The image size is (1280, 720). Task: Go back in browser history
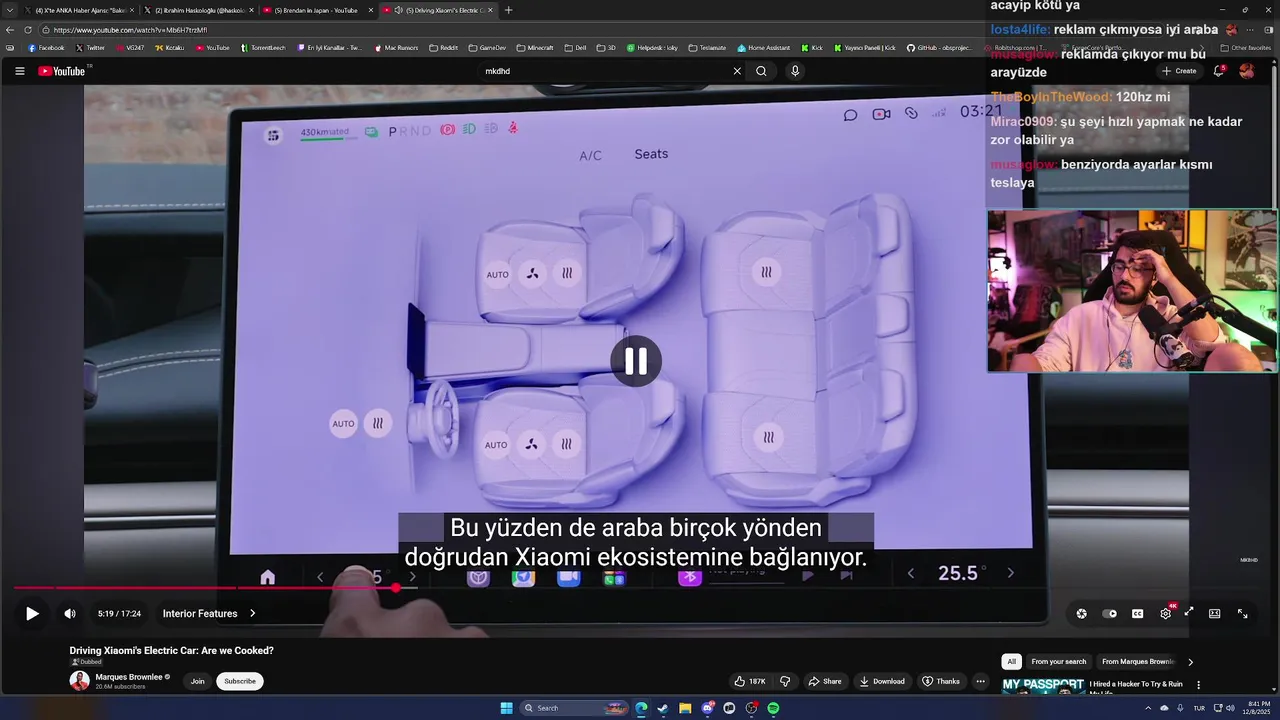[x=10, y=30]
